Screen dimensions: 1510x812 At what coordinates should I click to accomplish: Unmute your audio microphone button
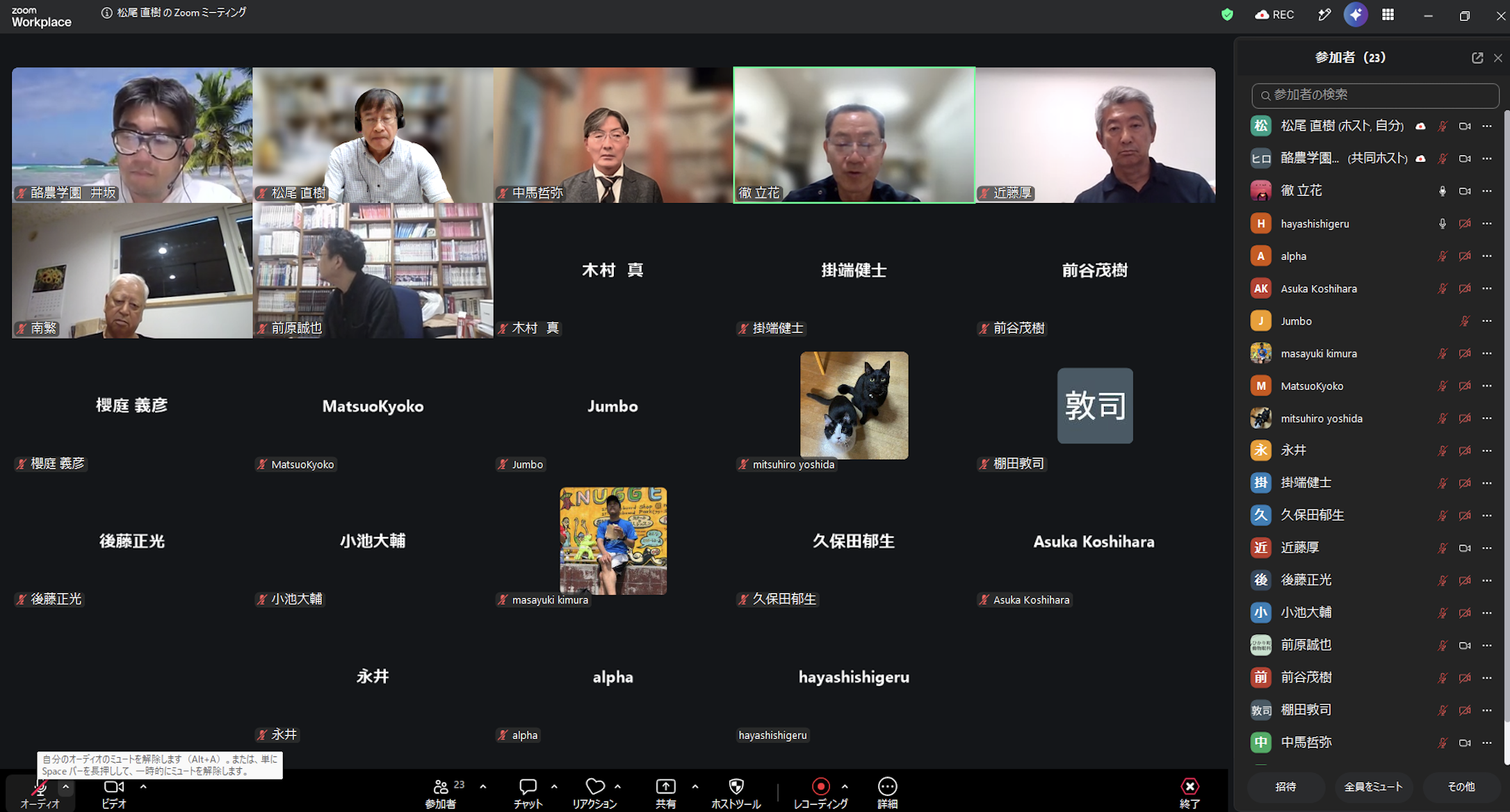coord(40,793)
